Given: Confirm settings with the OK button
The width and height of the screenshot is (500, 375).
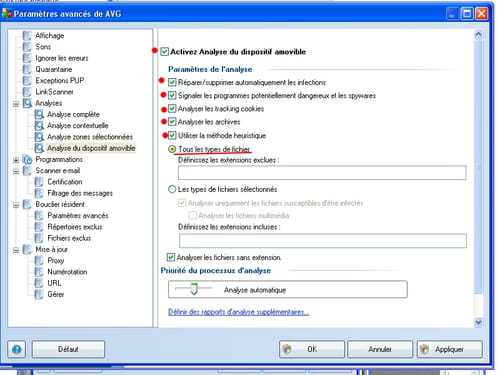Looking at the screenshot, I should tap(312, 349).
